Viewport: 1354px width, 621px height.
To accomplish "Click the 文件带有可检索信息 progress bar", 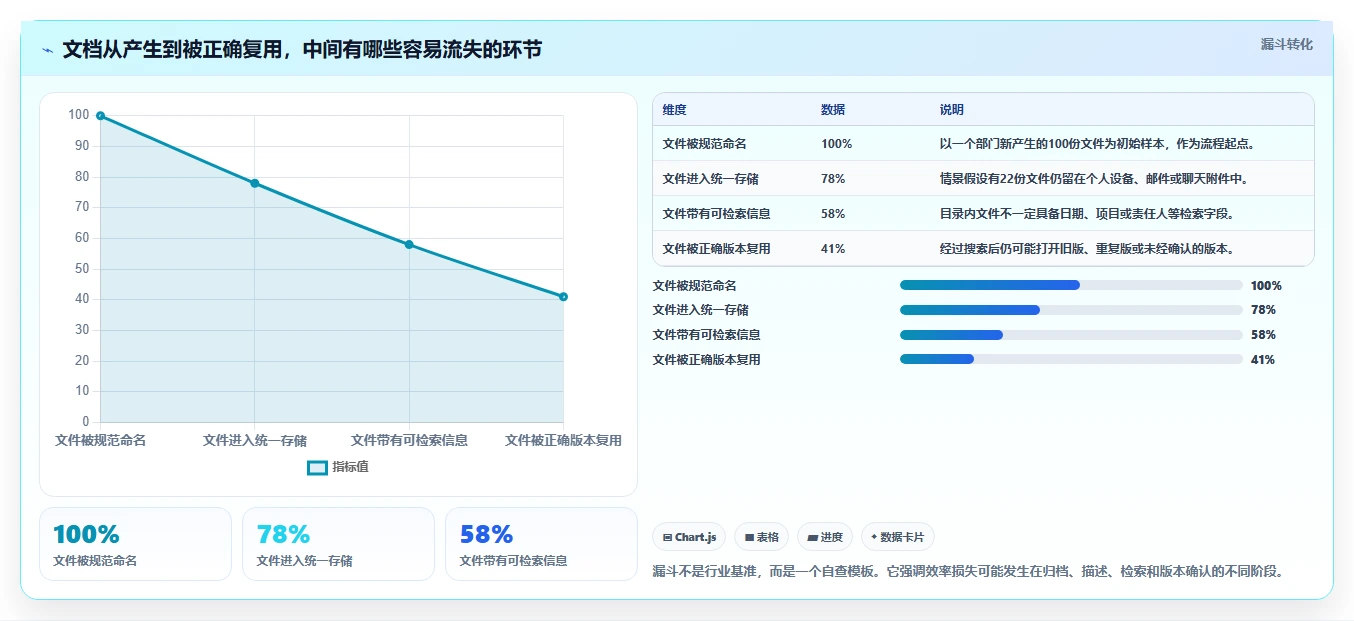I will [1071, 335].
